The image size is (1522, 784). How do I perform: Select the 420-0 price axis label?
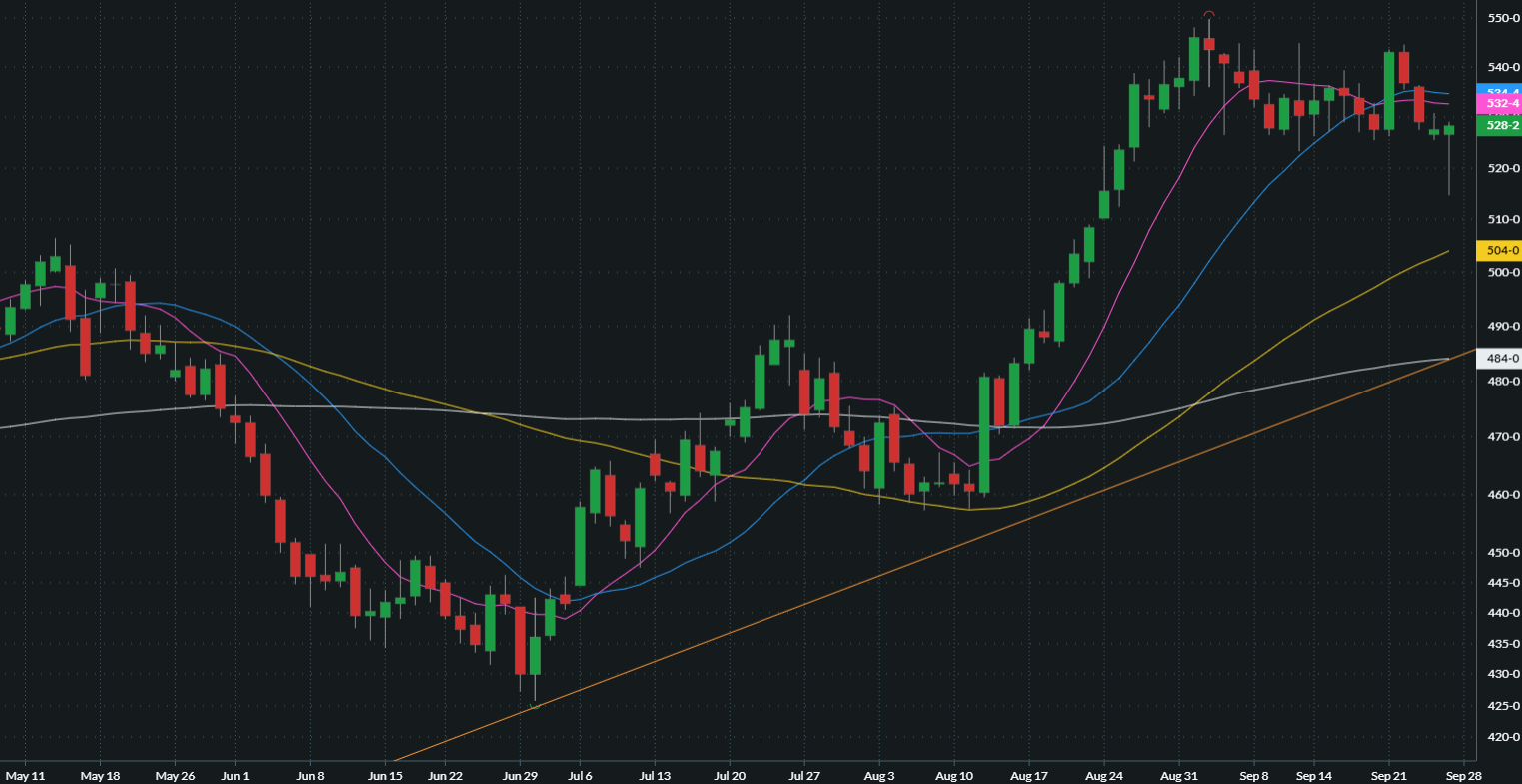click(x=1503, y=737)
